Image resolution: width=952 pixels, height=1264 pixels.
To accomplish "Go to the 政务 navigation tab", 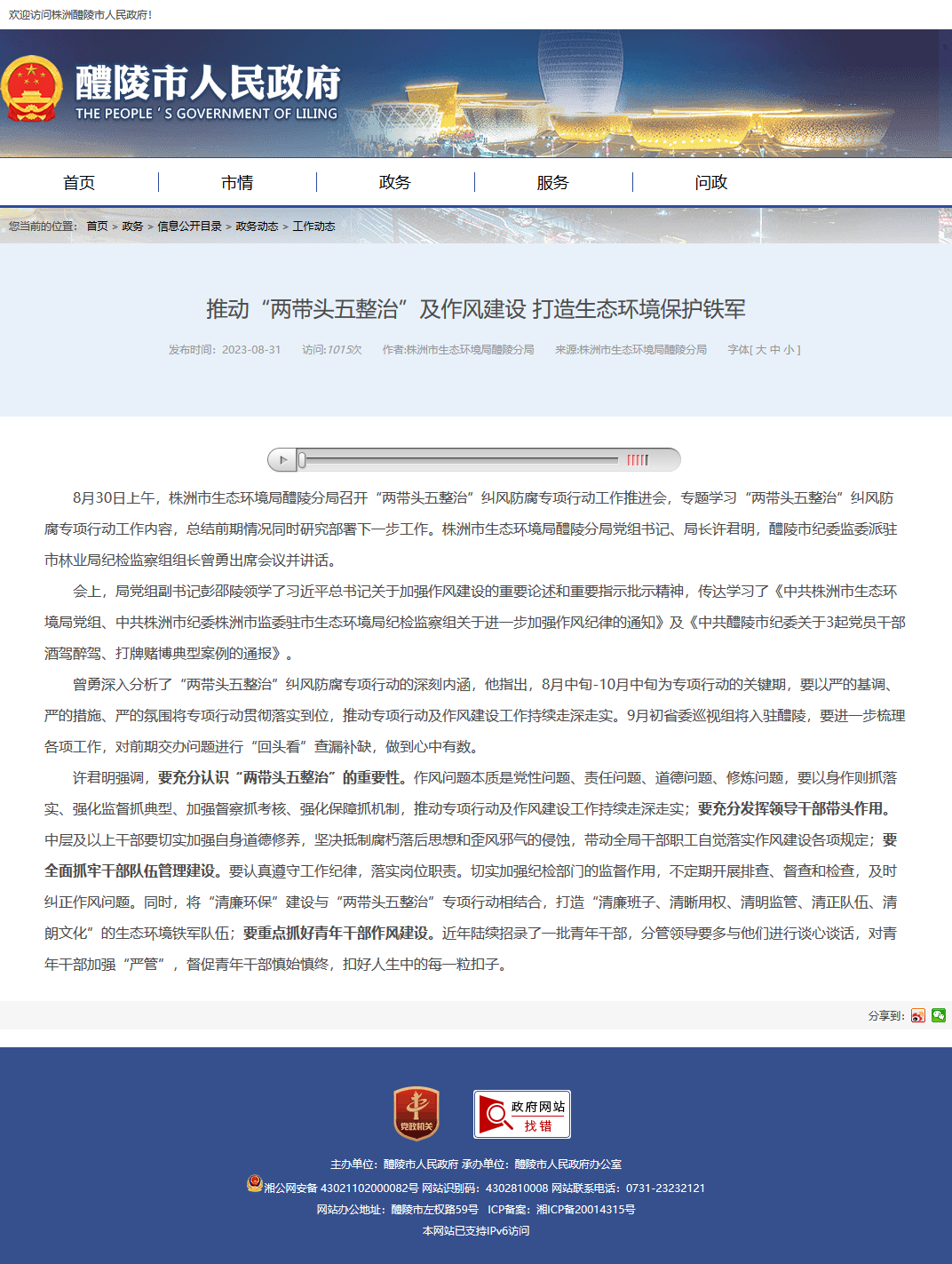I will tap(395, 182).
